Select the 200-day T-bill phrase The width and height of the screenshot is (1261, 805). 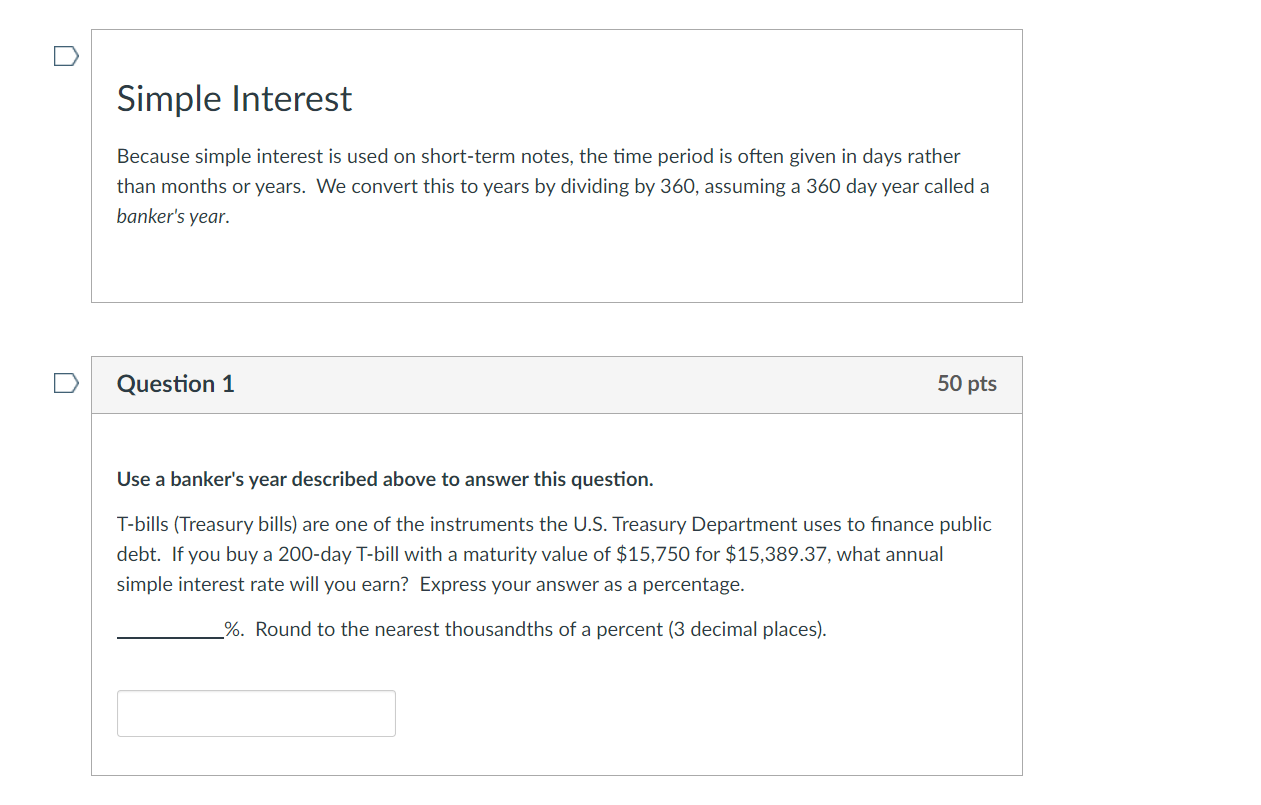coord(342,553)
